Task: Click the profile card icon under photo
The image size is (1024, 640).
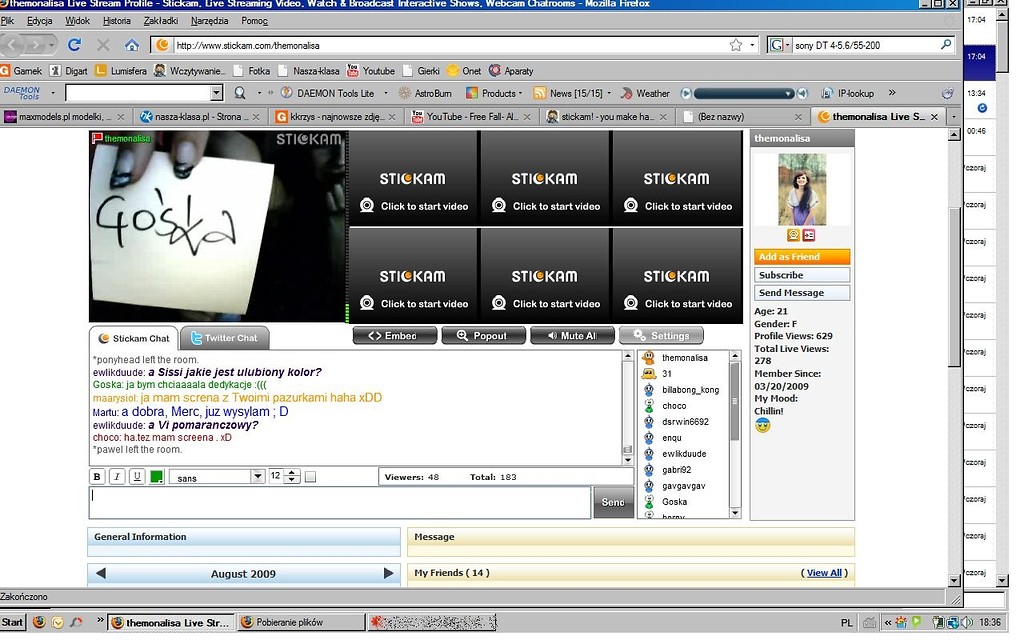Action: click(809, 235)
